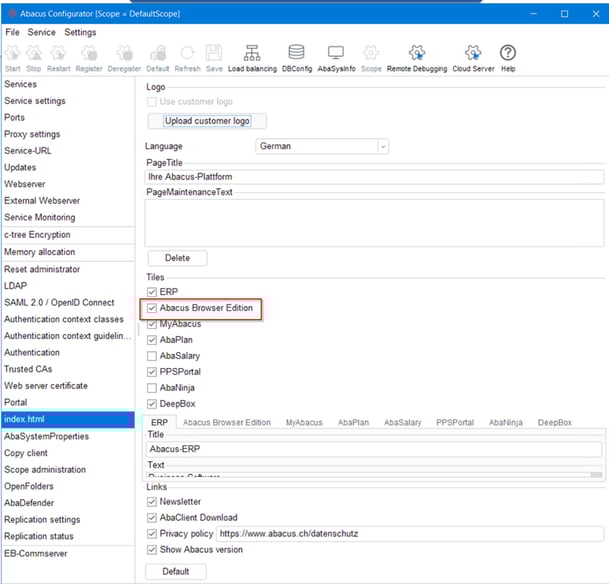Click the Default button at bottom

tap(176, 572)
